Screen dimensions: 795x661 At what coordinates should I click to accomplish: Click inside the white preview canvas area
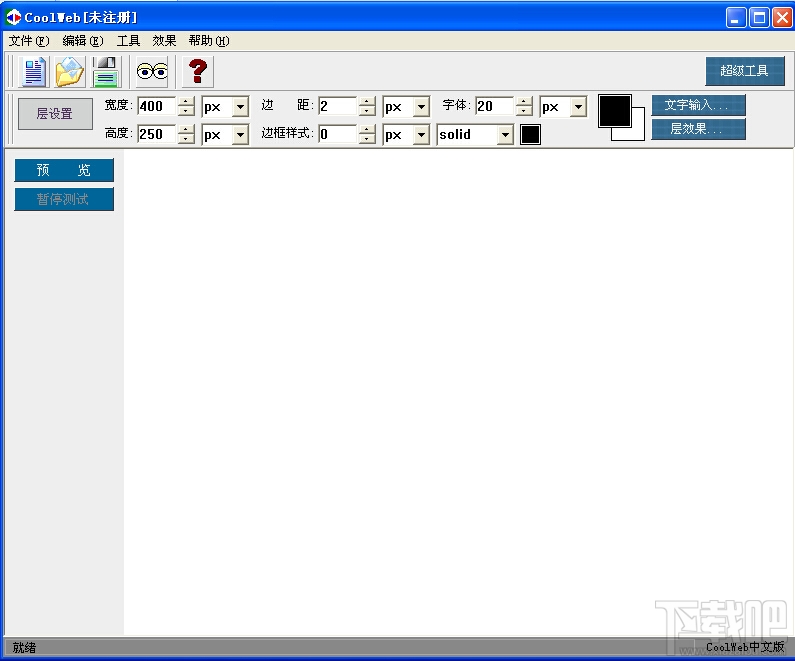(x=456, y=390)
